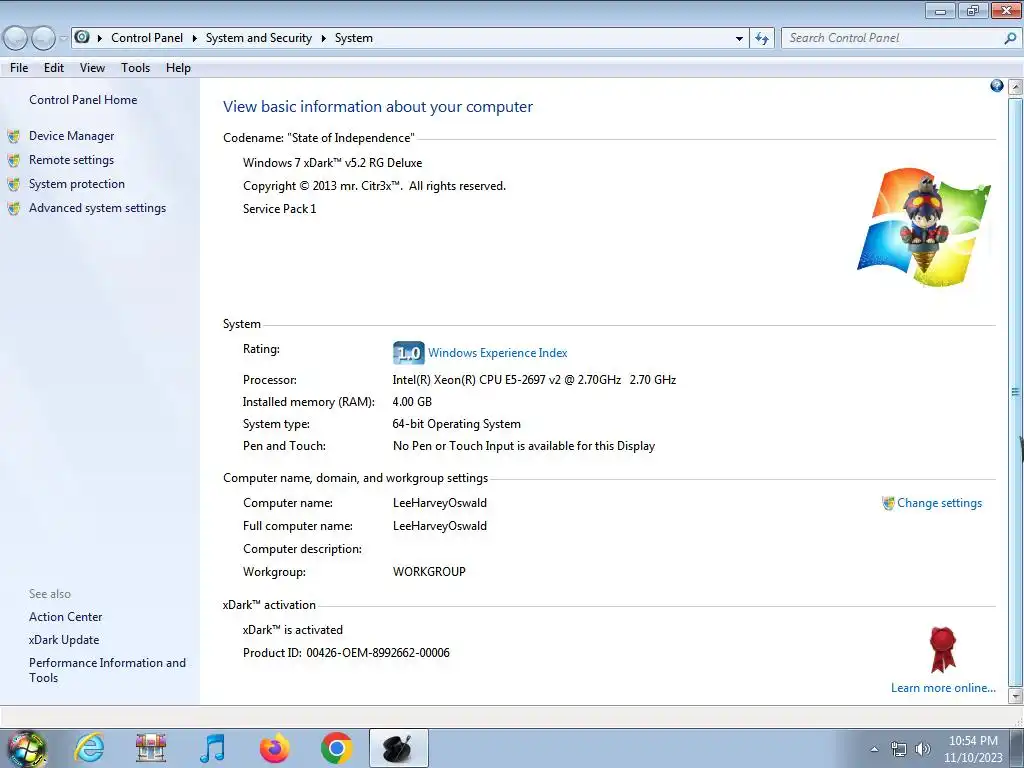The width and height of the screenshot is (1024, 768).
Task: Click the vertical scrollbar thumb
Action: (1016, 392)
